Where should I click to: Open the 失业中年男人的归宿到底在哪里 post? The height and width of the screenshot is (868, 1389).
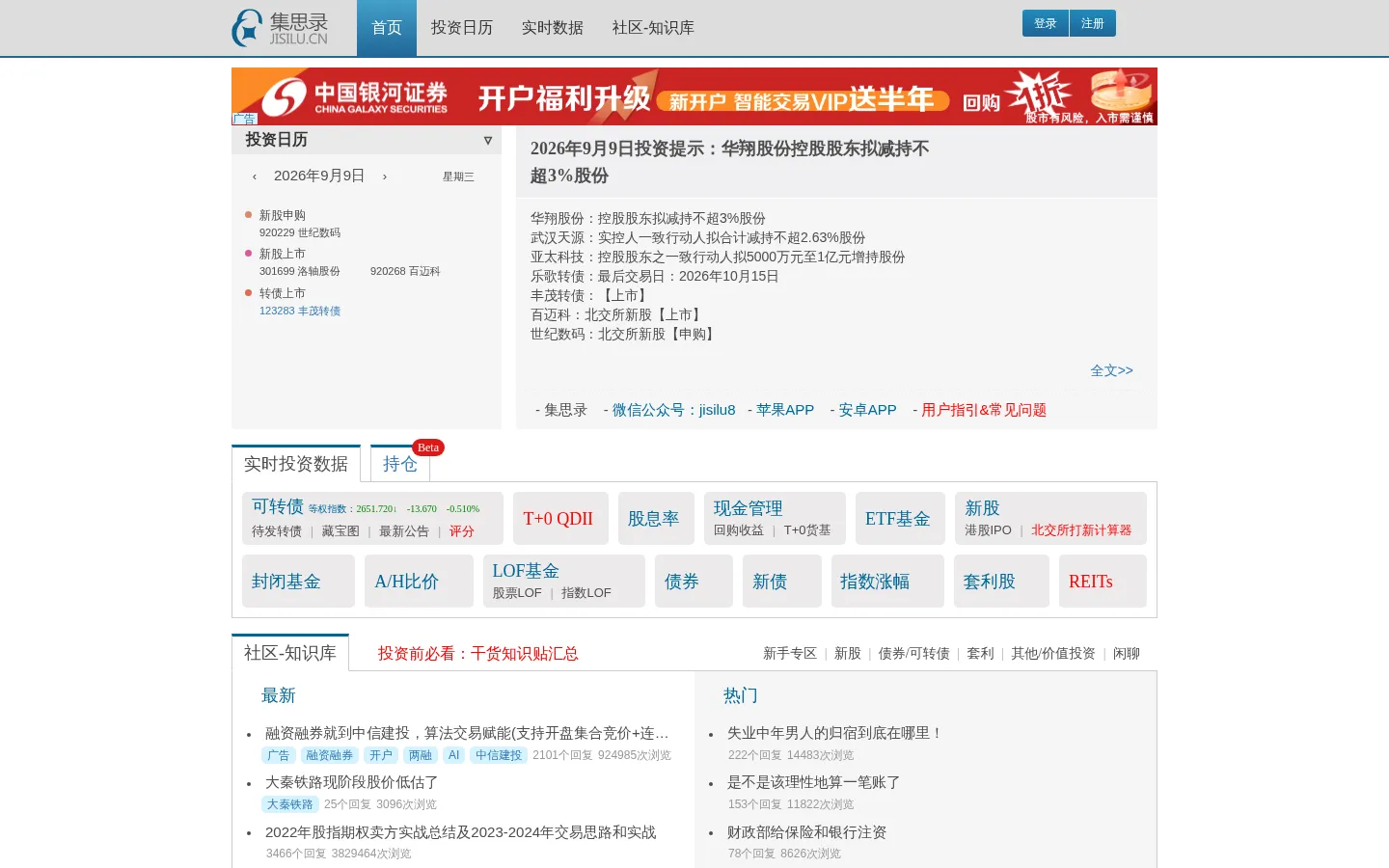click(835, 733)
